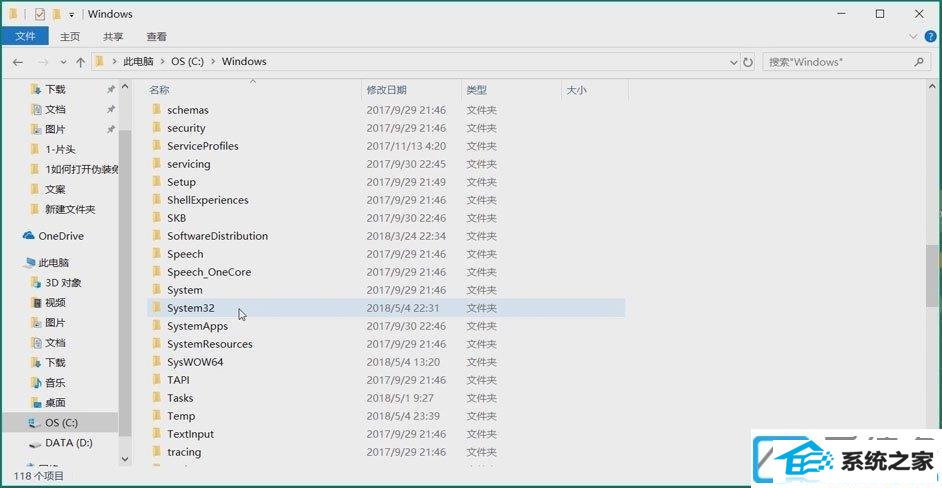This screenshot has width=942, height=488.
Task: Switch to the 主页 ribbon tab
Action: point(70,37)
